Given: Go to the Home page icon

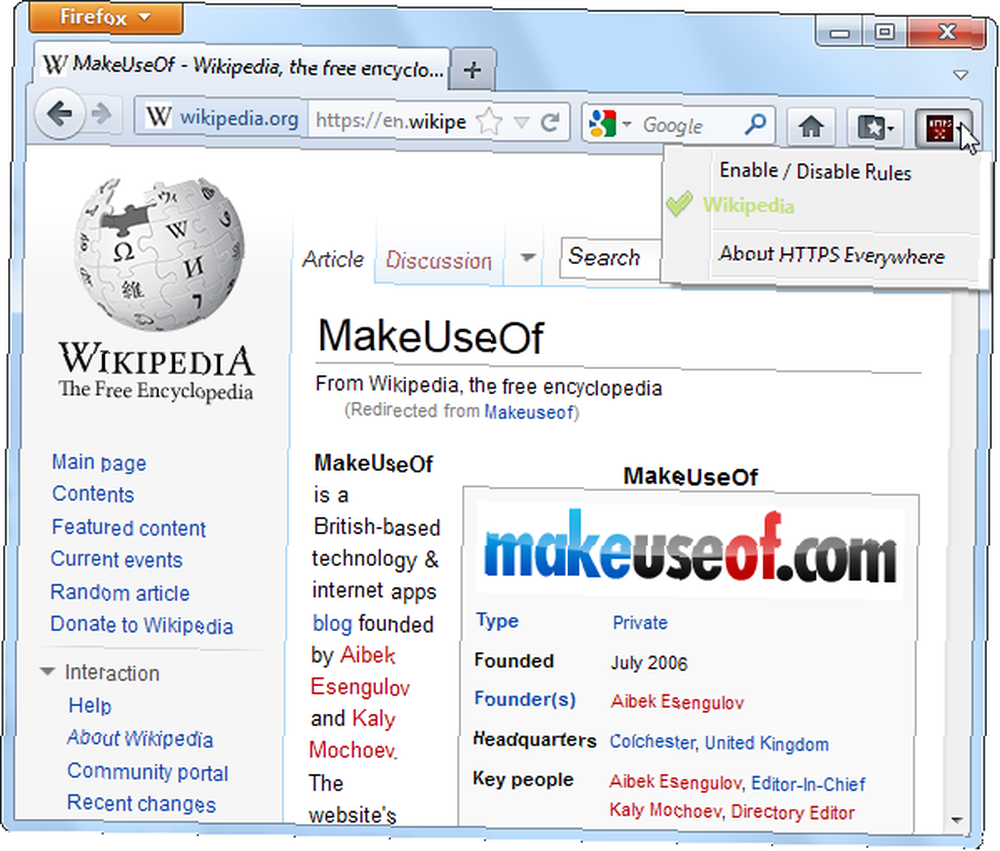Looking at the screenshot, I should coord(811,126).
